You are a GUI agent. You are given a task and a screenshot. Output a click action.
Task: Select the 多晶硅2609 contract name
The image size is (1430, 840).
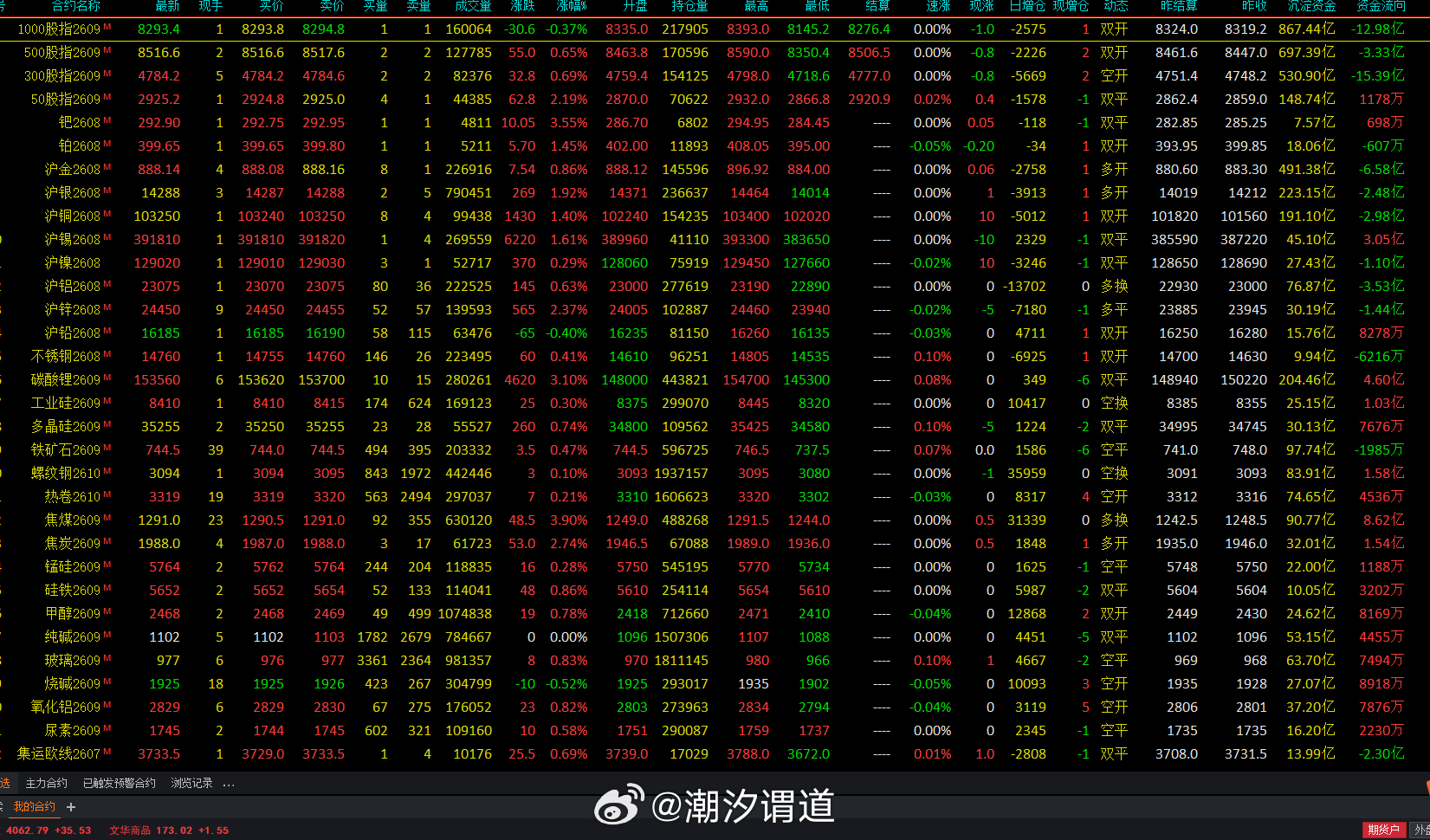[66, 427]
